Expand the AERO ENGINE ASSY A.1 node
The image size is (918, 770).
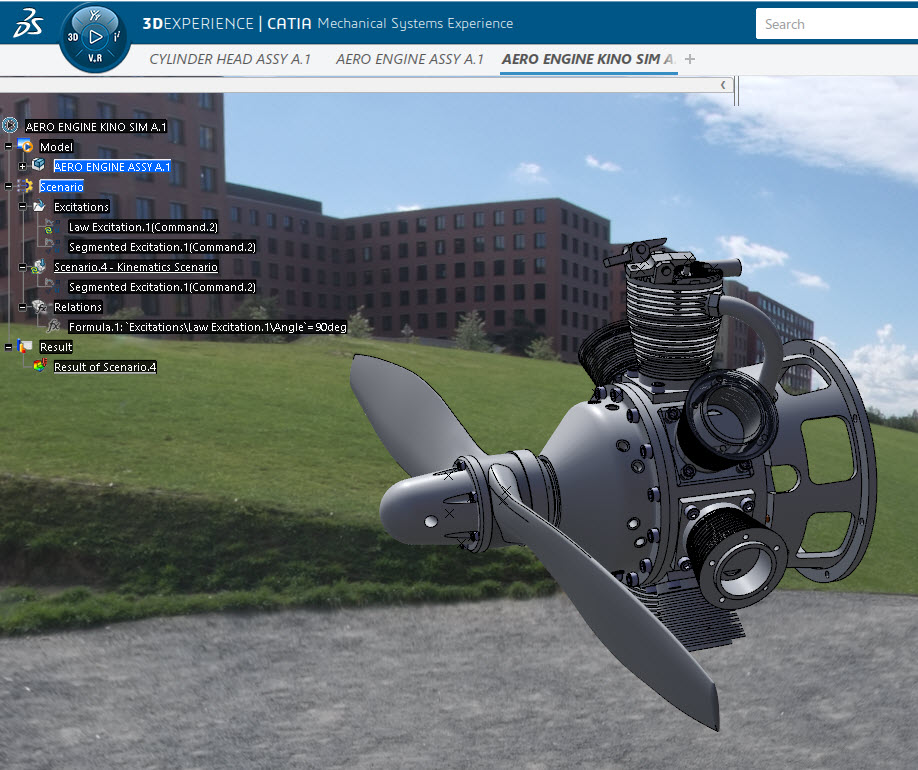22,166
